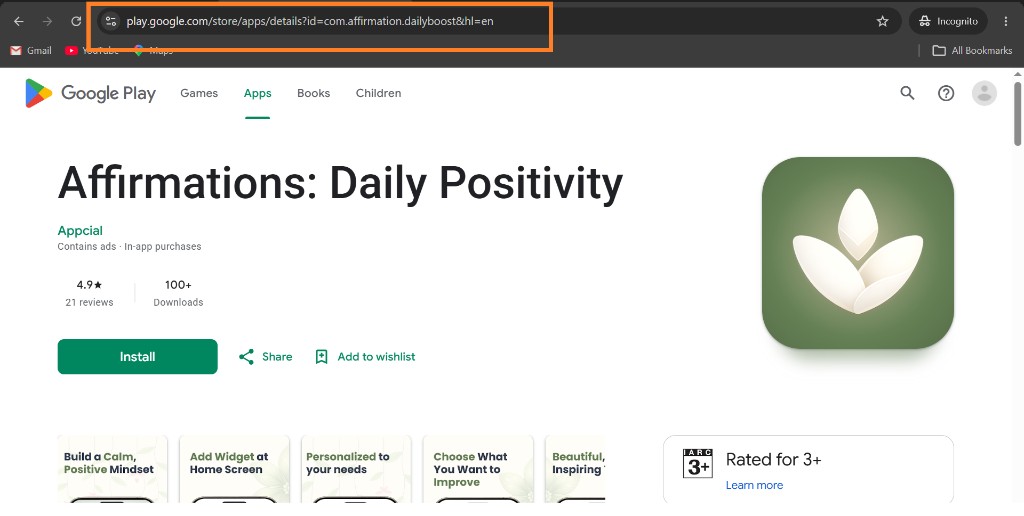The width and height of the screenshot is (1024, 516).
Task: Switch to the Games tab
Action: click(x=199, y=93)
